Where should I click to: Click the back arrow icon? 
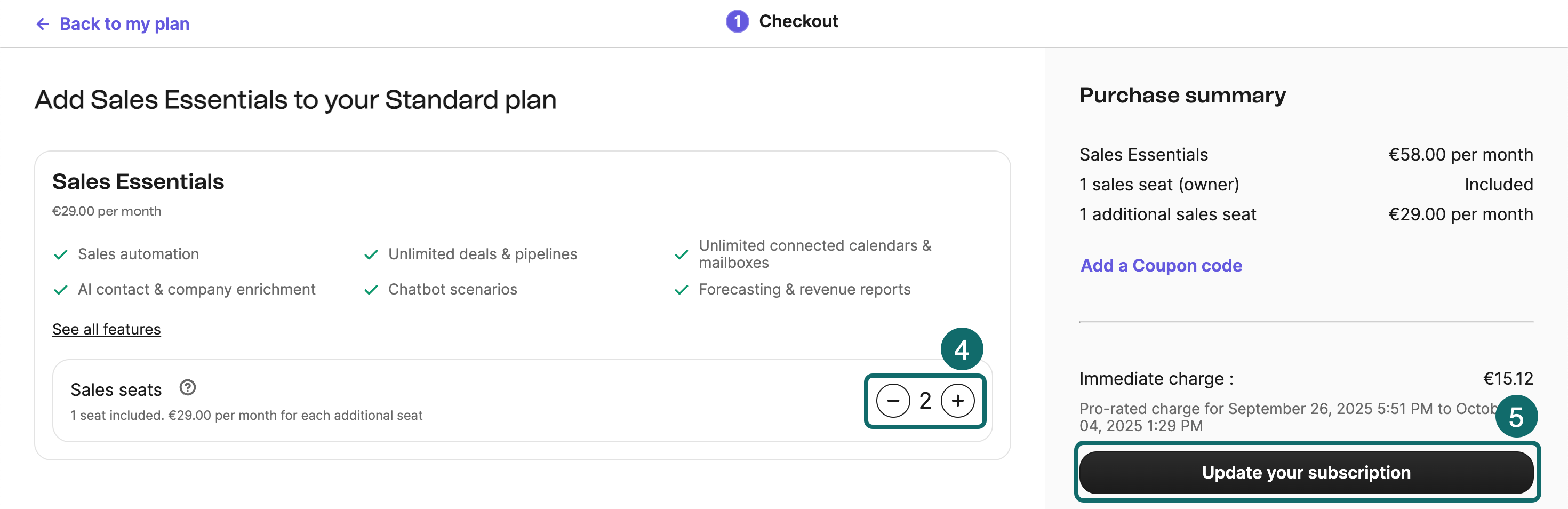pyautogui.click(x=42, y=23)
